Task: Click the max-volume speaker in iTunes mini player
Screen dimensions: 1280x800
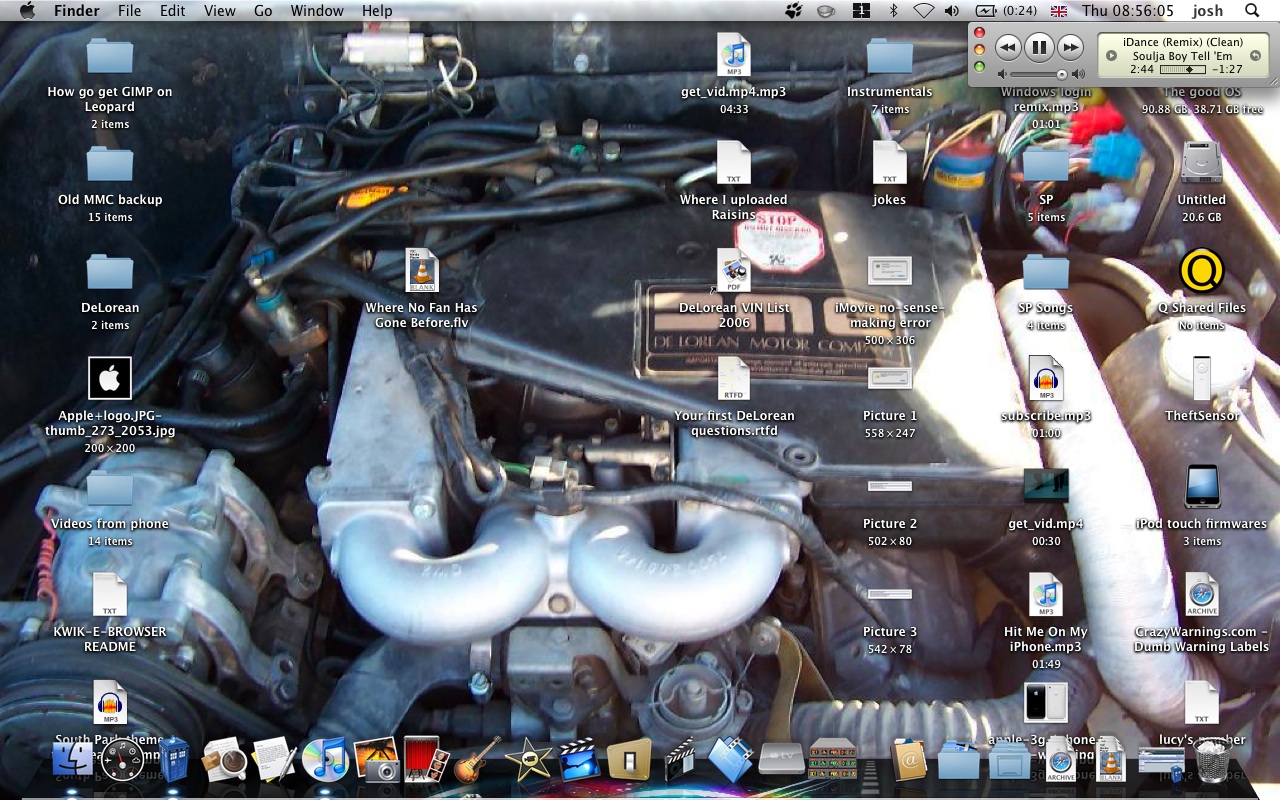Action: (1078, 74)
